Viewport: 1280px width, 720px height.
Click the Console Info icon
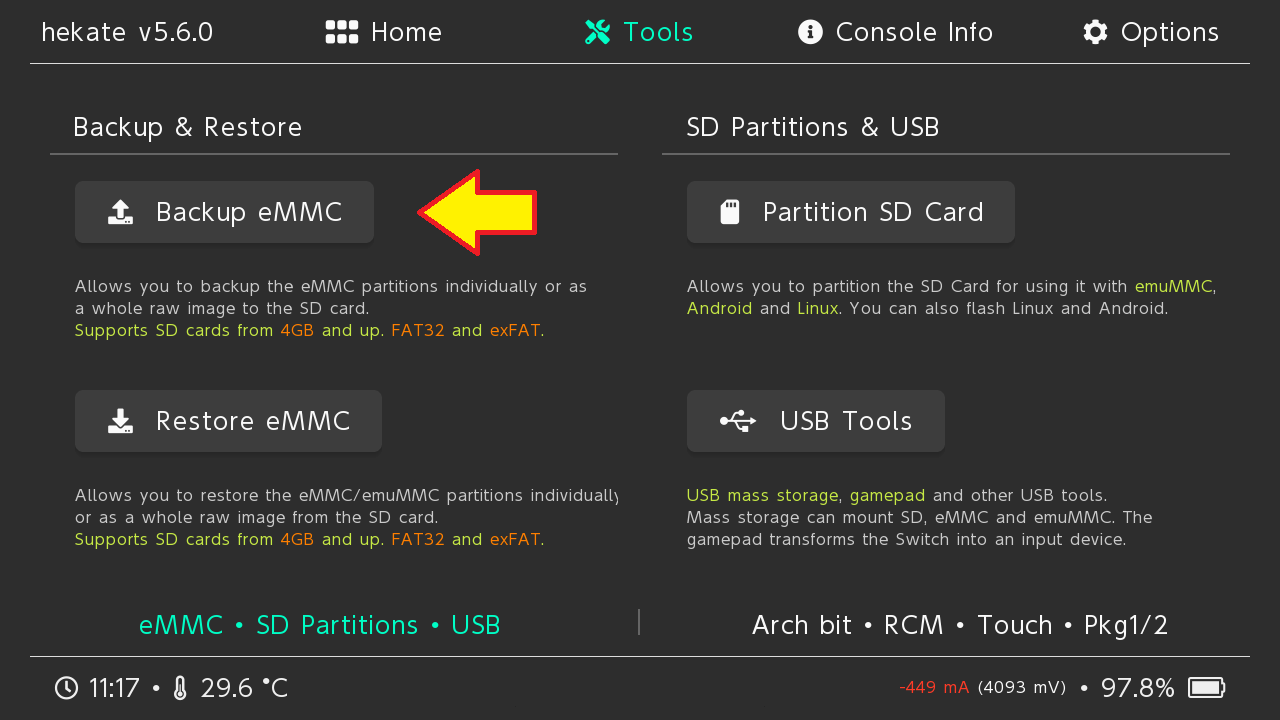point(810,32)
